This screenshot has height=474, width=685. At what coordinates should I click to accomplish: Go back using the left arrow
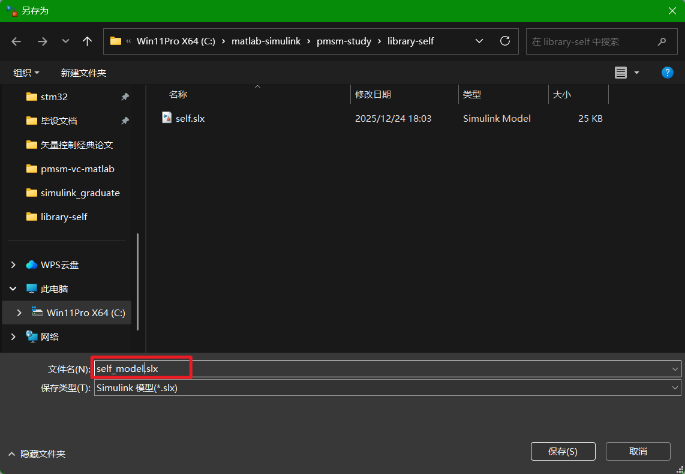pyautogui.click(x=16, y=42)
